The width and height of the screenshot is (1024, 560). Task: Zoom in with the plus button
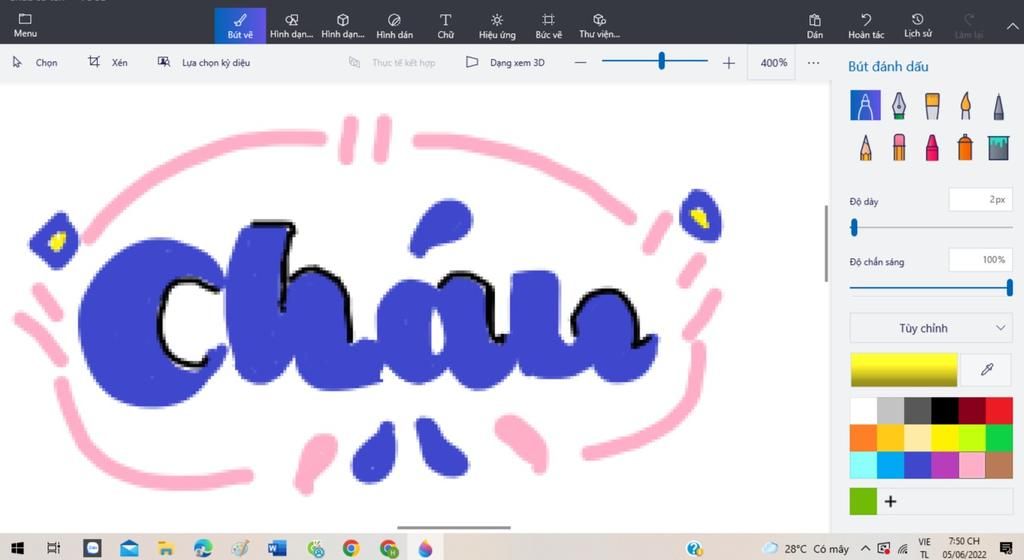point(729,63)
